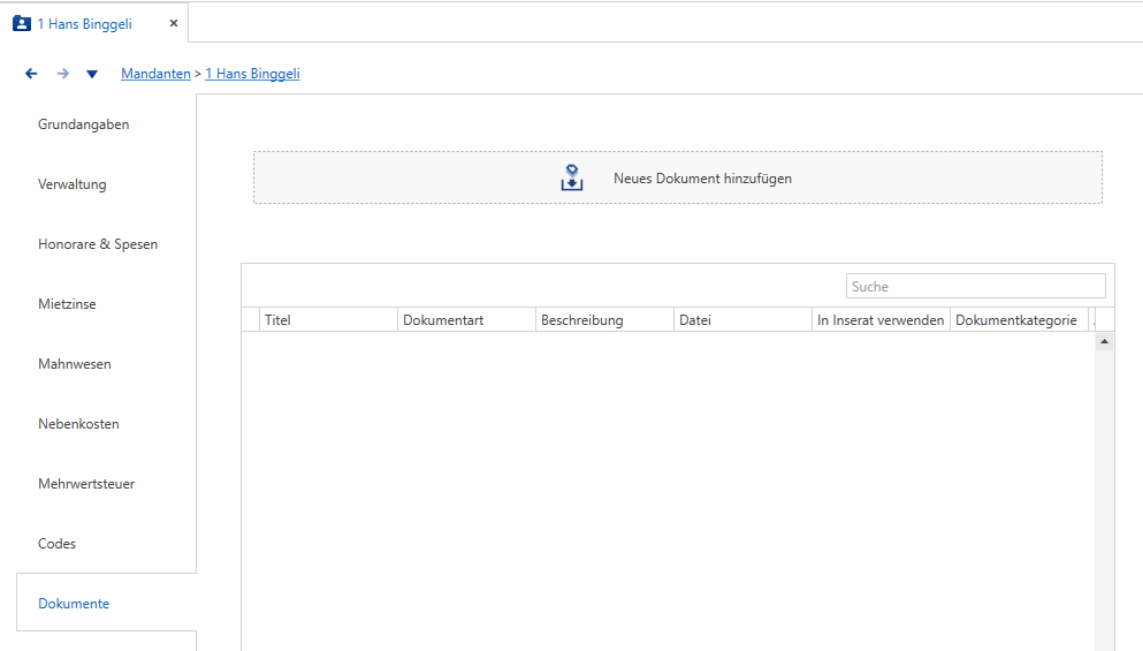This screenshot has height=651, width=1143.
Task: Click the Dokumentkategorie column header
Action: tap(1019, 320)
